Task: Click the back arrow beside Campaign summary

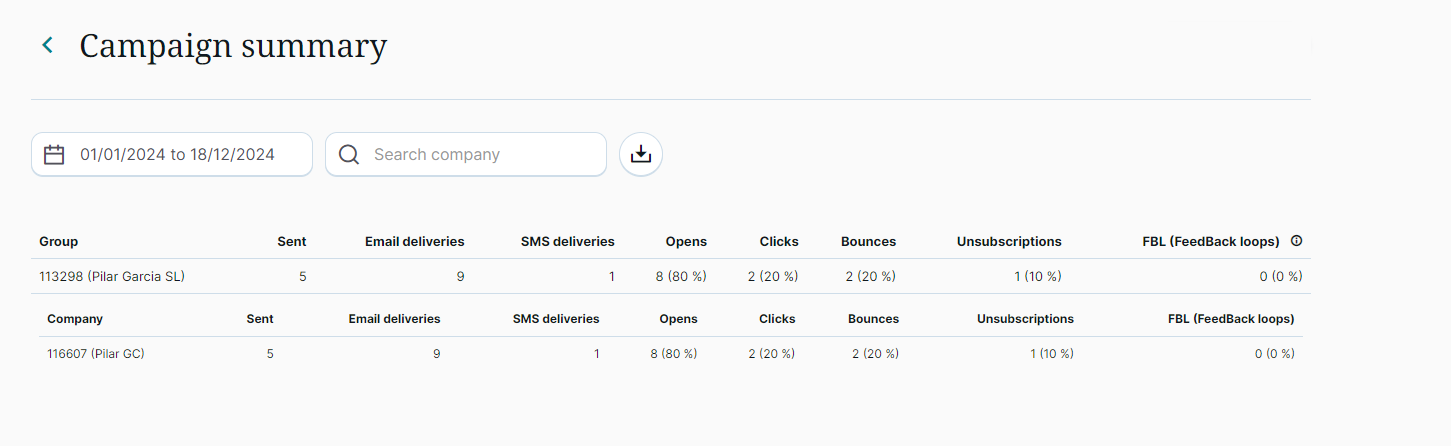Action: click(x=47, y=45)
